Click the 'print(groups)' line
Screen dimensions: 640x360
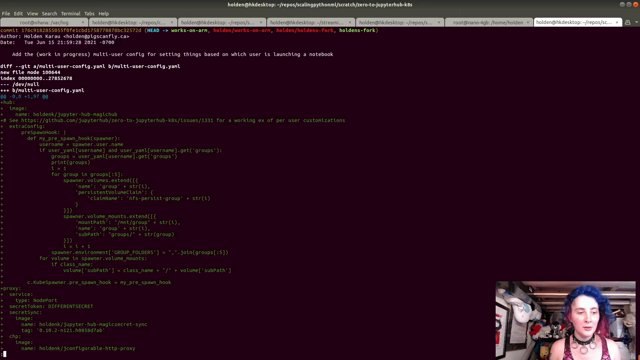click(71, 162)
